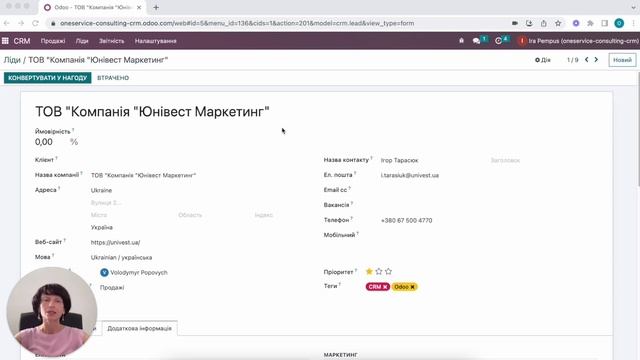Open the Звітність menu
This screenshot has width=640, height=360.
pos(111,41)
